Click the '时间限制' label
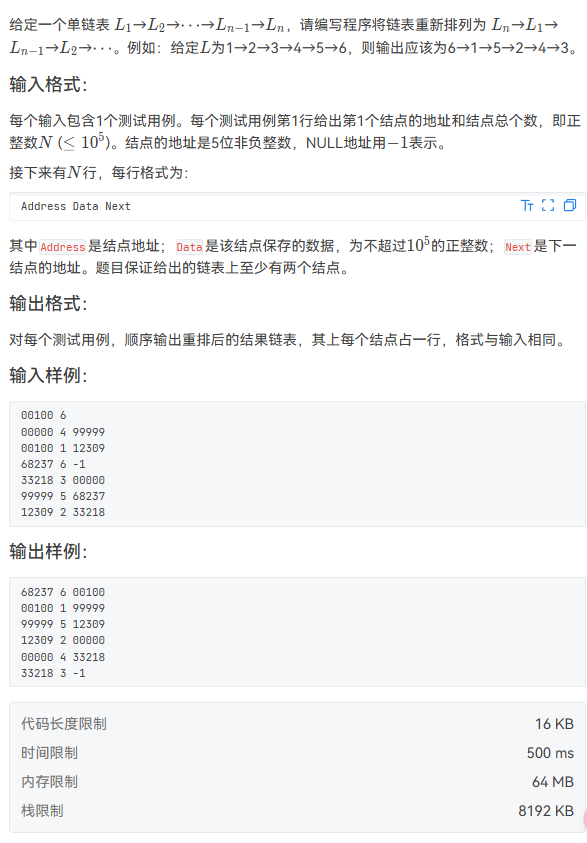Screen dimensions: 587x843 [x=49, y=753]
